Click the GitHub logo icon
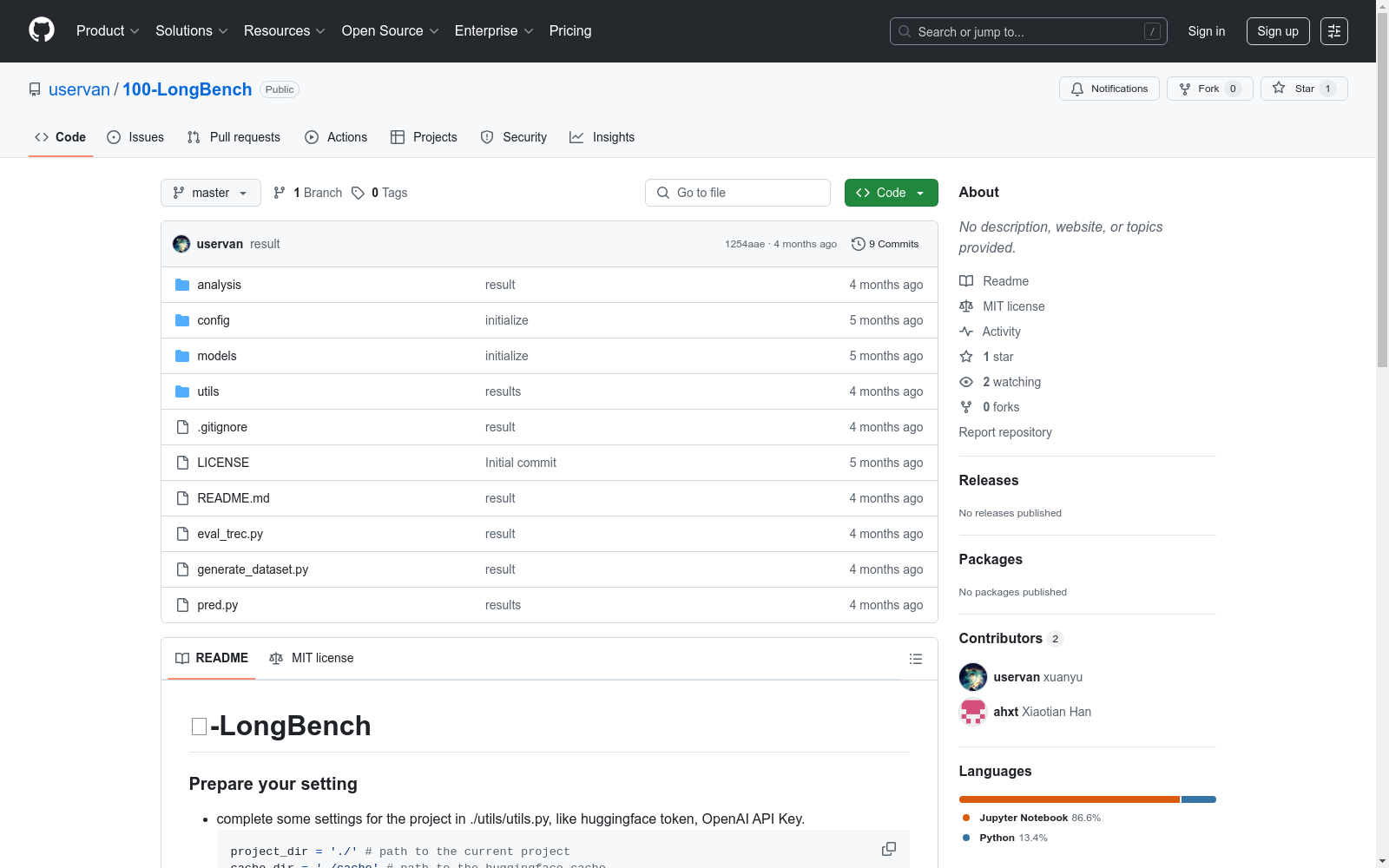 [x=42, y=30]
